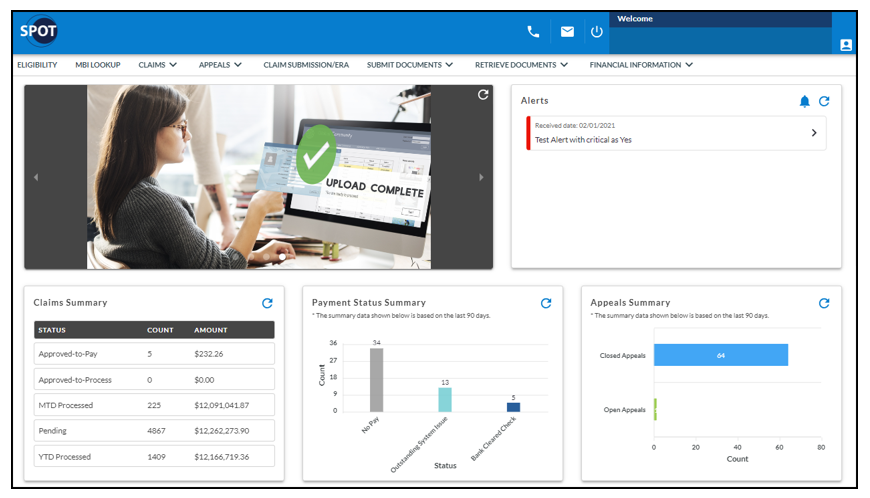Go to next carousel slide arrow
This screenshot has width=870, height=498.
pyautogui.click(x=481, y=178)
